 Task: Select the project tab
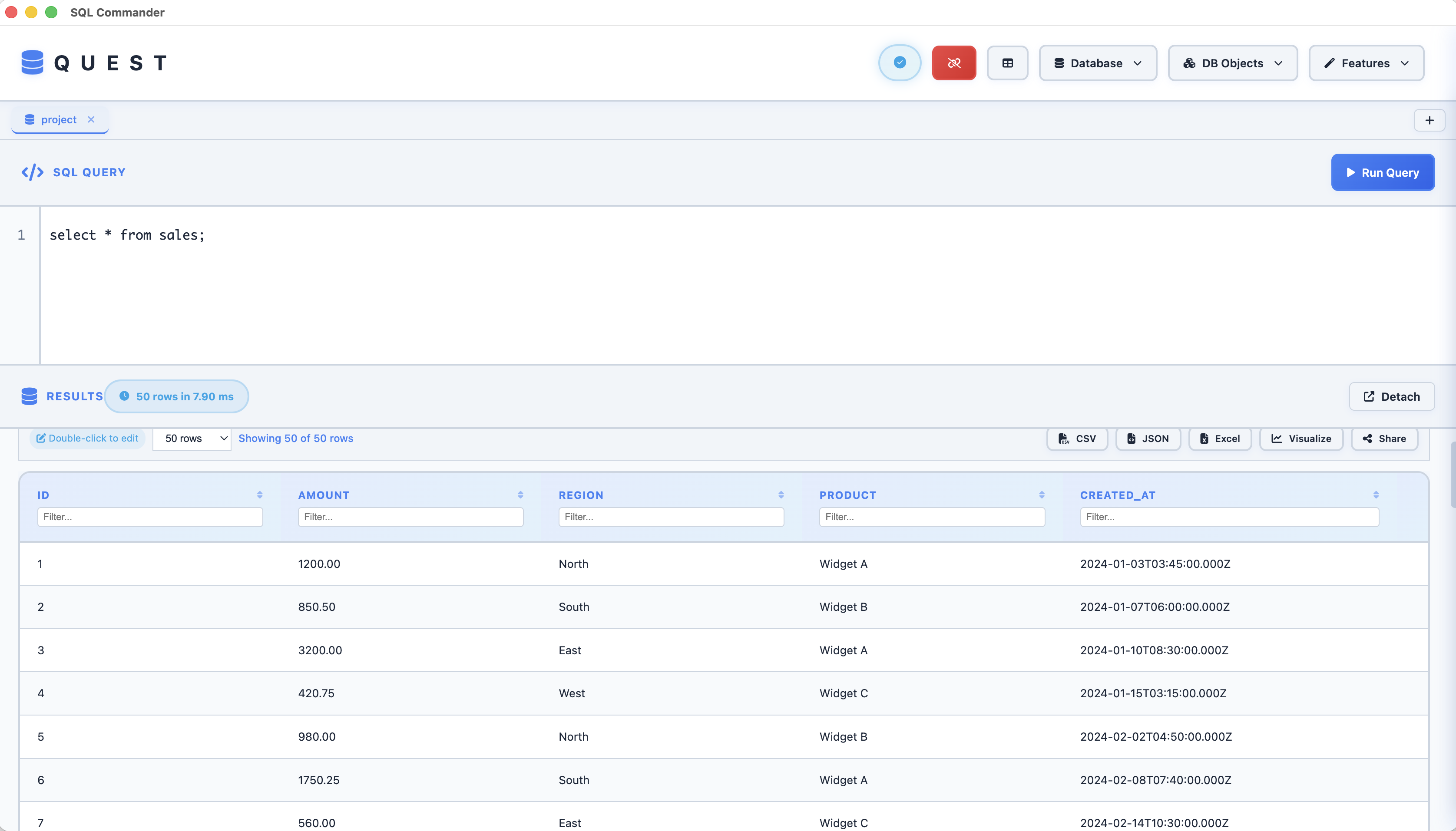(59, 119)
